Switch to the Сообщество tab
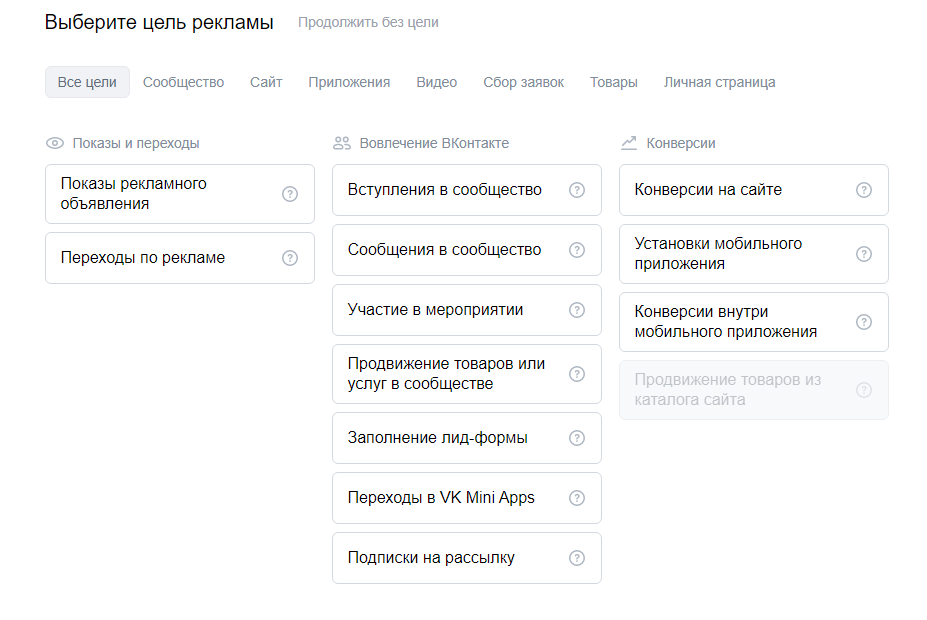 point(183,82)
